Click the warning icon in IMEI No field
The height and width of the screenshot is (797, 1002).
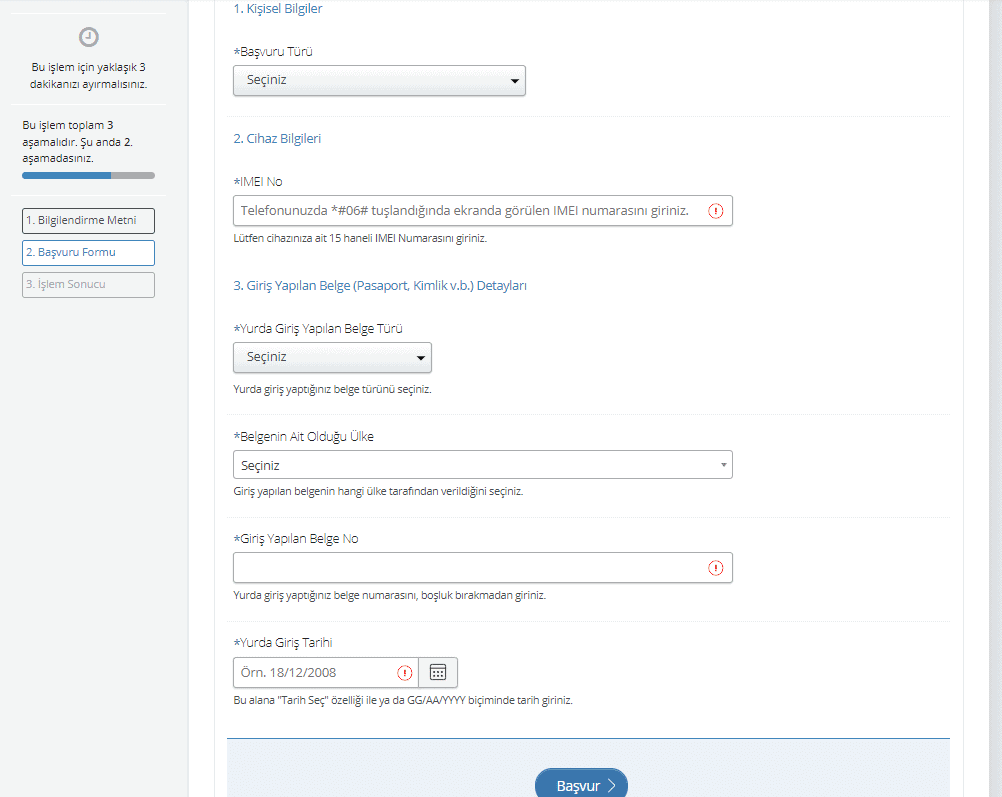[x=716, y=211]
